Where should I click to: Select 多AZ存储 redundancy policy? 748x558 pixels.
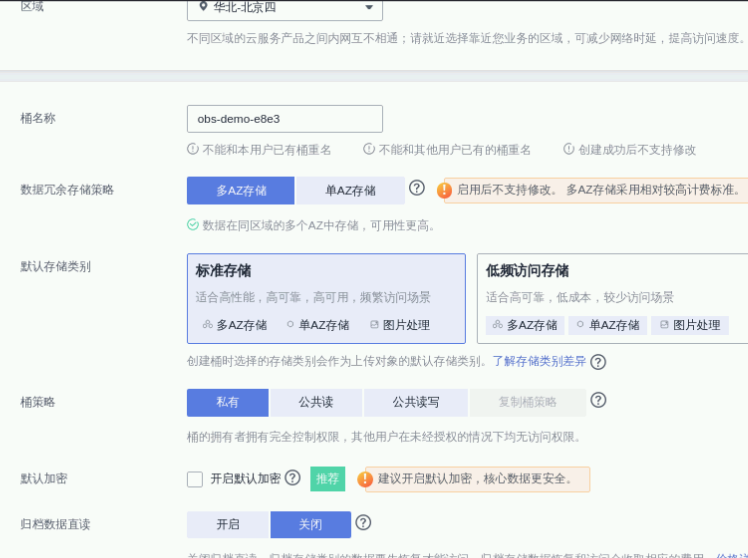coord(240,191)
